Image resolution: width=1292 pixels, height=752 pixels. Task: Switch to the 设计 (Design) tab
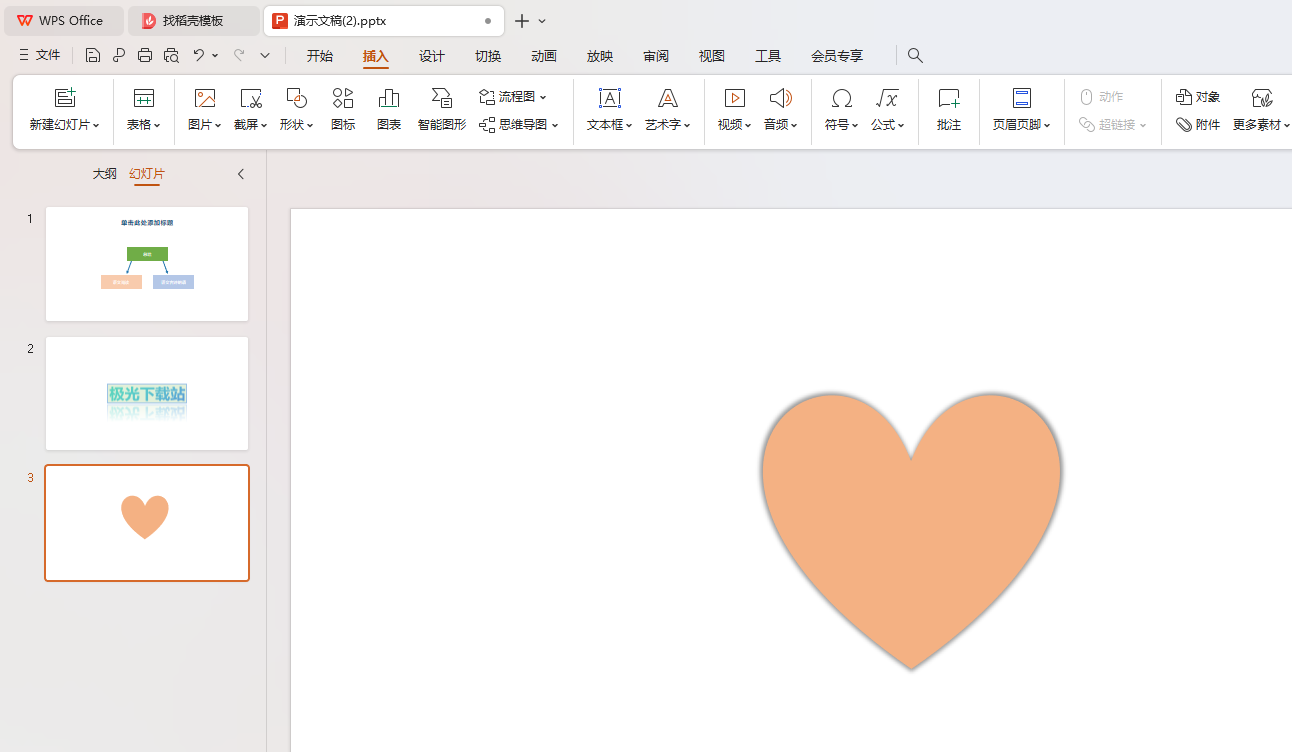click(432, 56)
